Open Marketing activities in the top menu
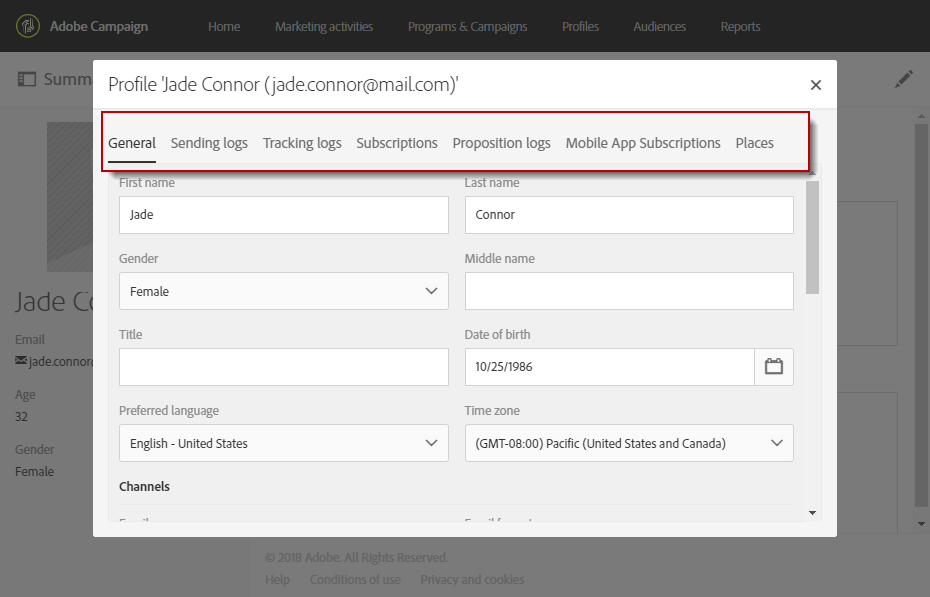 tap(324, 27)
